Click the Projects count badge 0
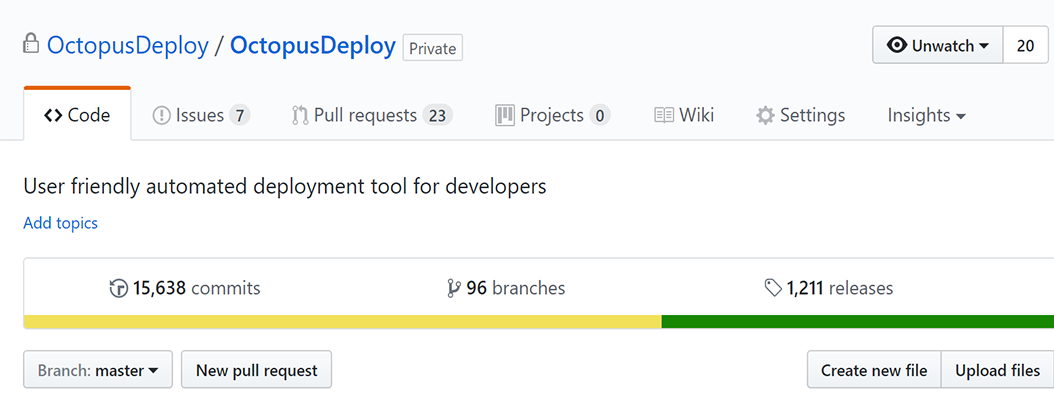 click(x=600, y=116)
